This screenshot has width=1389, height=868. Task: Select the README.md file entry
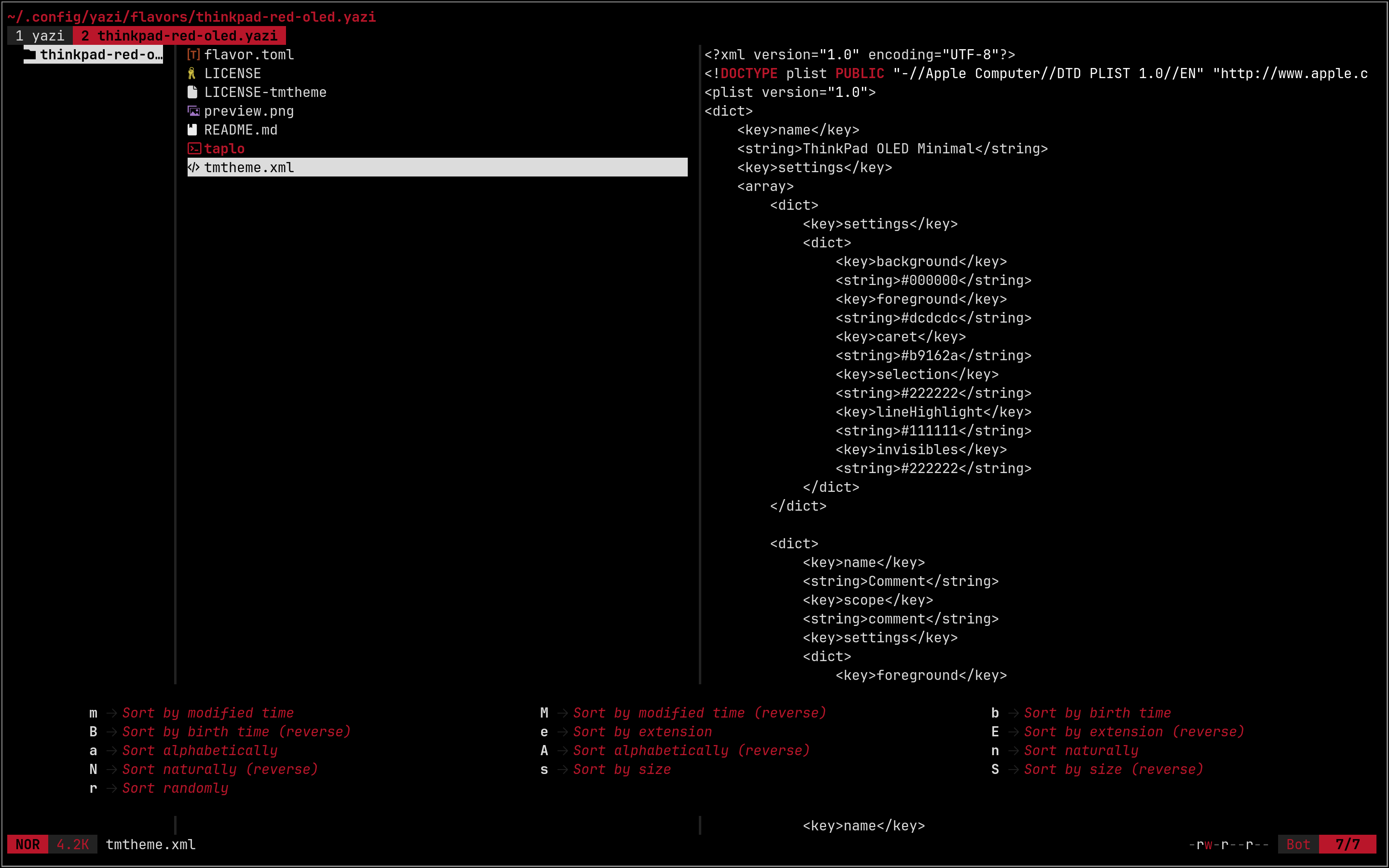point(241,130)
